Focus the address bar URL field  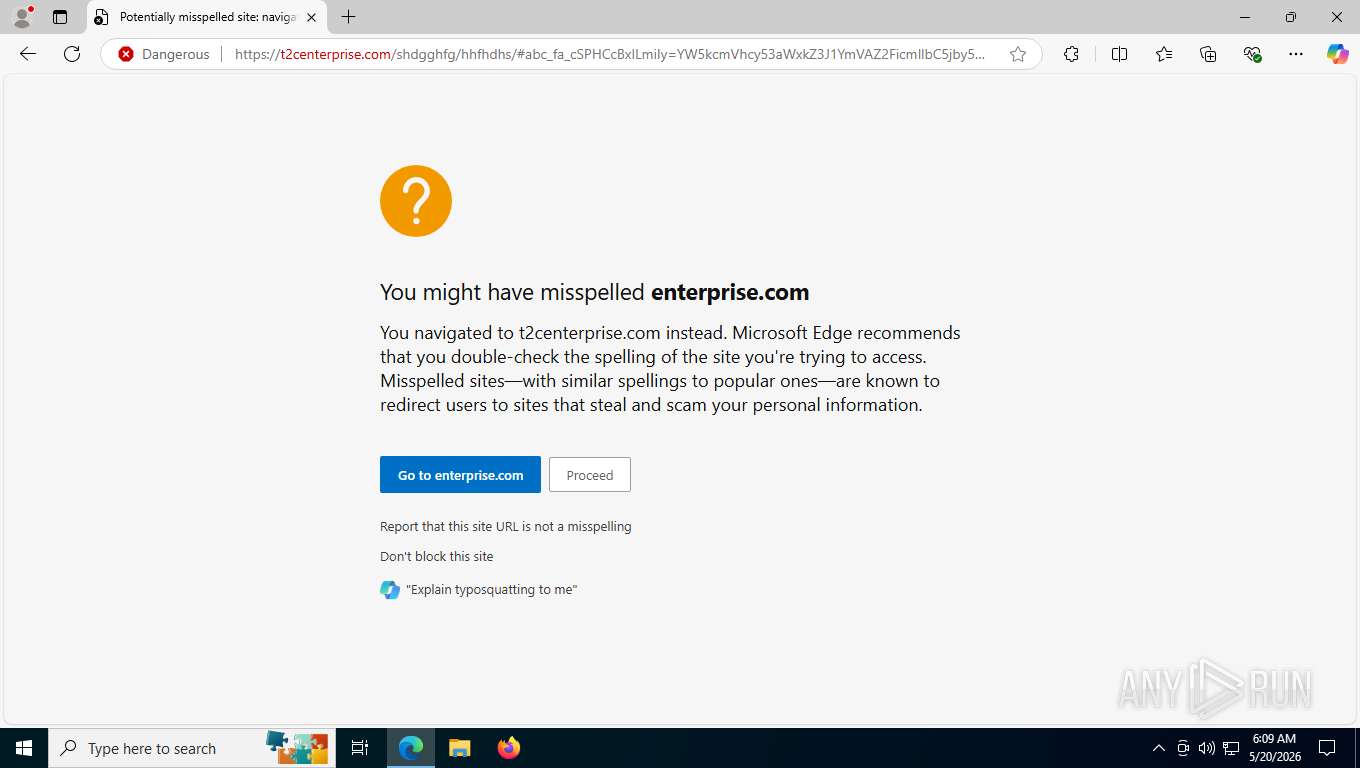click(610, 54)
